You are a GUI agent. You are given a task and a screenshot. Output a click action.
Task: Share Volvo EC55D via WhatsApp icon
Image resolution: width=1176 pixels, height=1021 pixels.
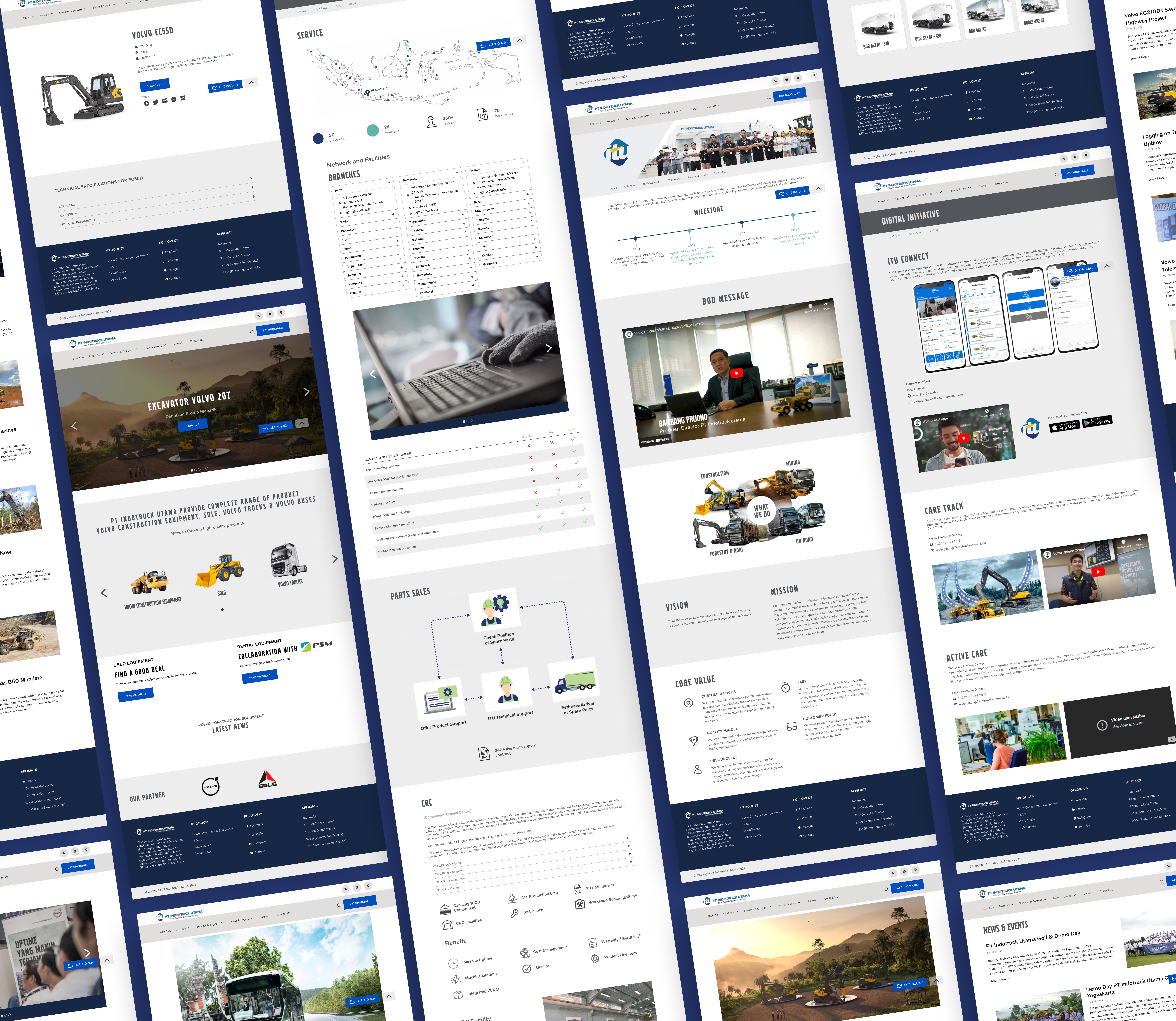[x=174, y=100]
